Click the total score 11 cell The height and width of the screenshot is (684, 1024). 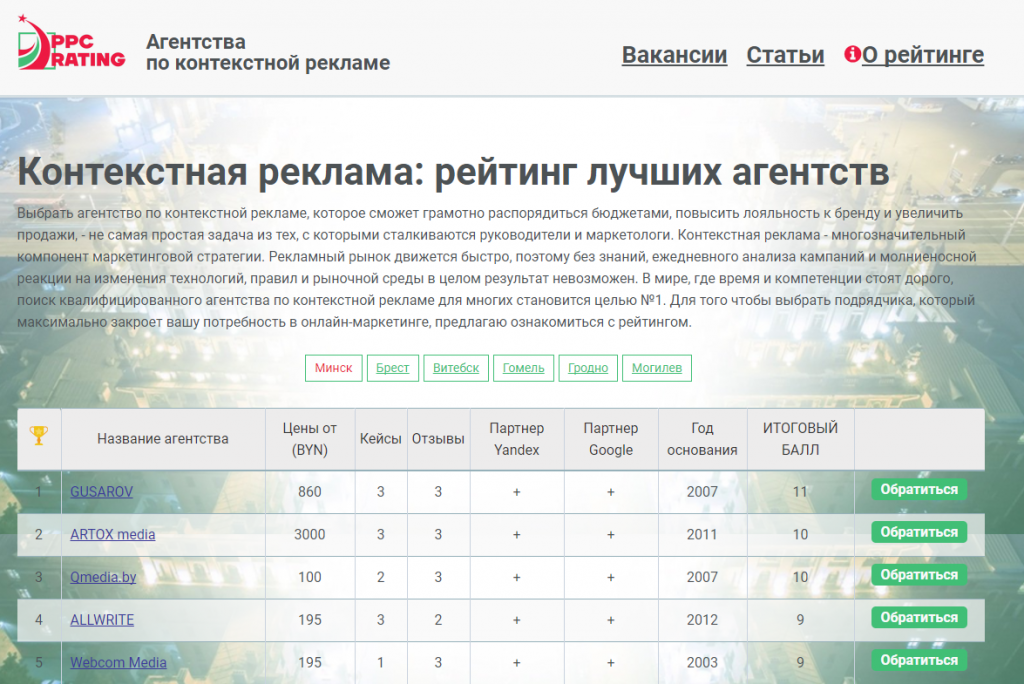(800, 492)
